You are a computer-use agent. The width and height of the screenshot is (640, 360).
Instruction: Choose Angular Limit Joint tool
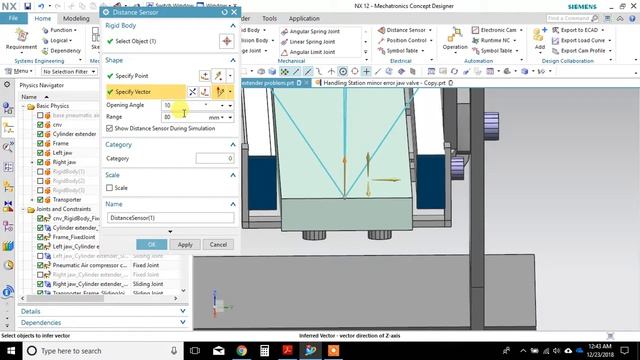click(x=308, y=52)
